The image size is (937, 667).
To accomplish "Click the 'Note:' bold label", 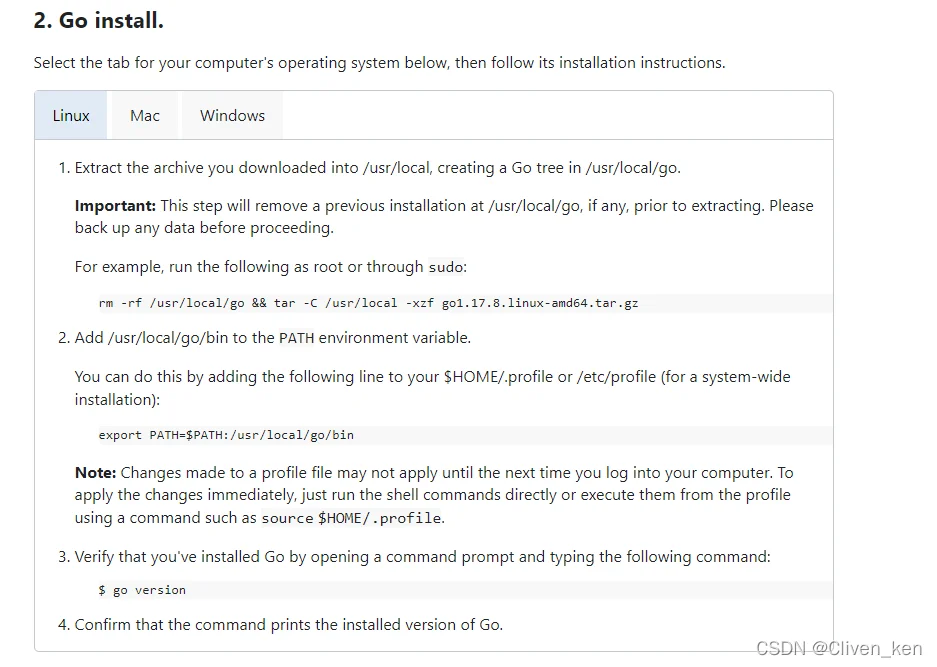I will click(96, 473).
